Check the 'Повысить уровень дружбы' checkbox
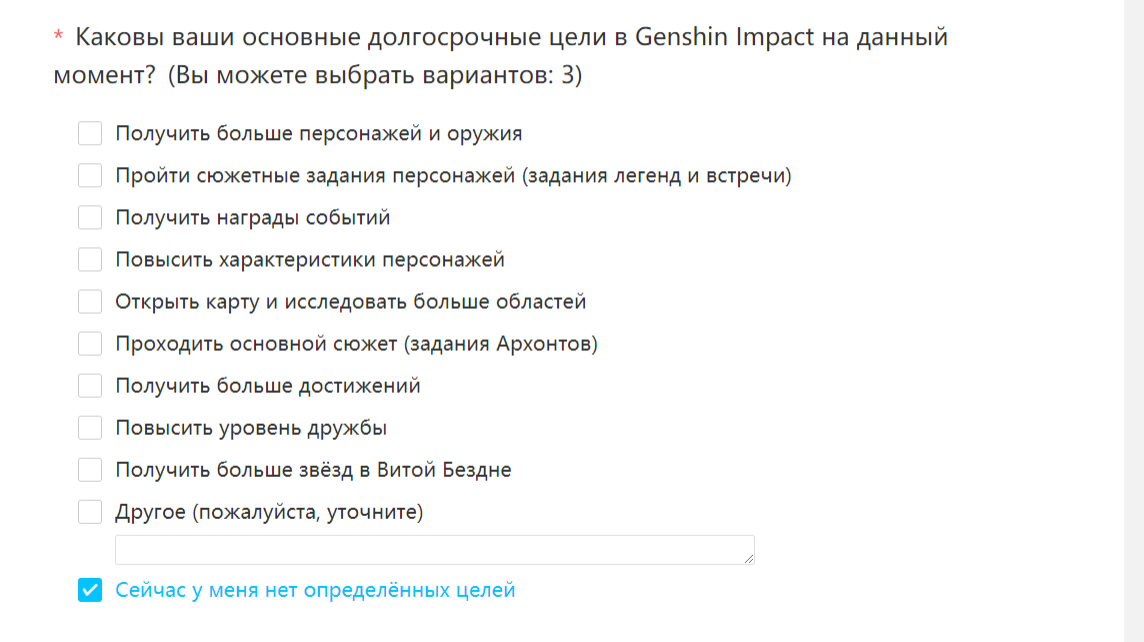This screenshot has height=642, width=1144. (x=90, y=428)
